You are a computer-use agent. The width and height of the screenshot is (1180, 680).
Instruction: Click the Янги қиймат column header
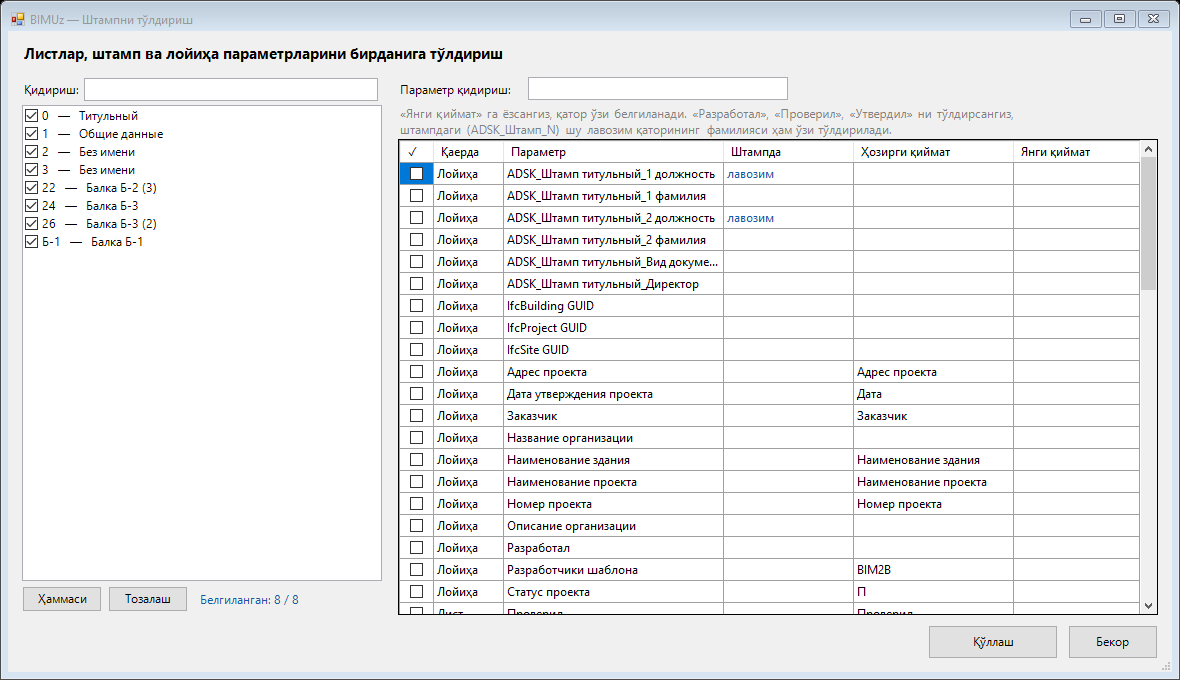[1076, 152]
